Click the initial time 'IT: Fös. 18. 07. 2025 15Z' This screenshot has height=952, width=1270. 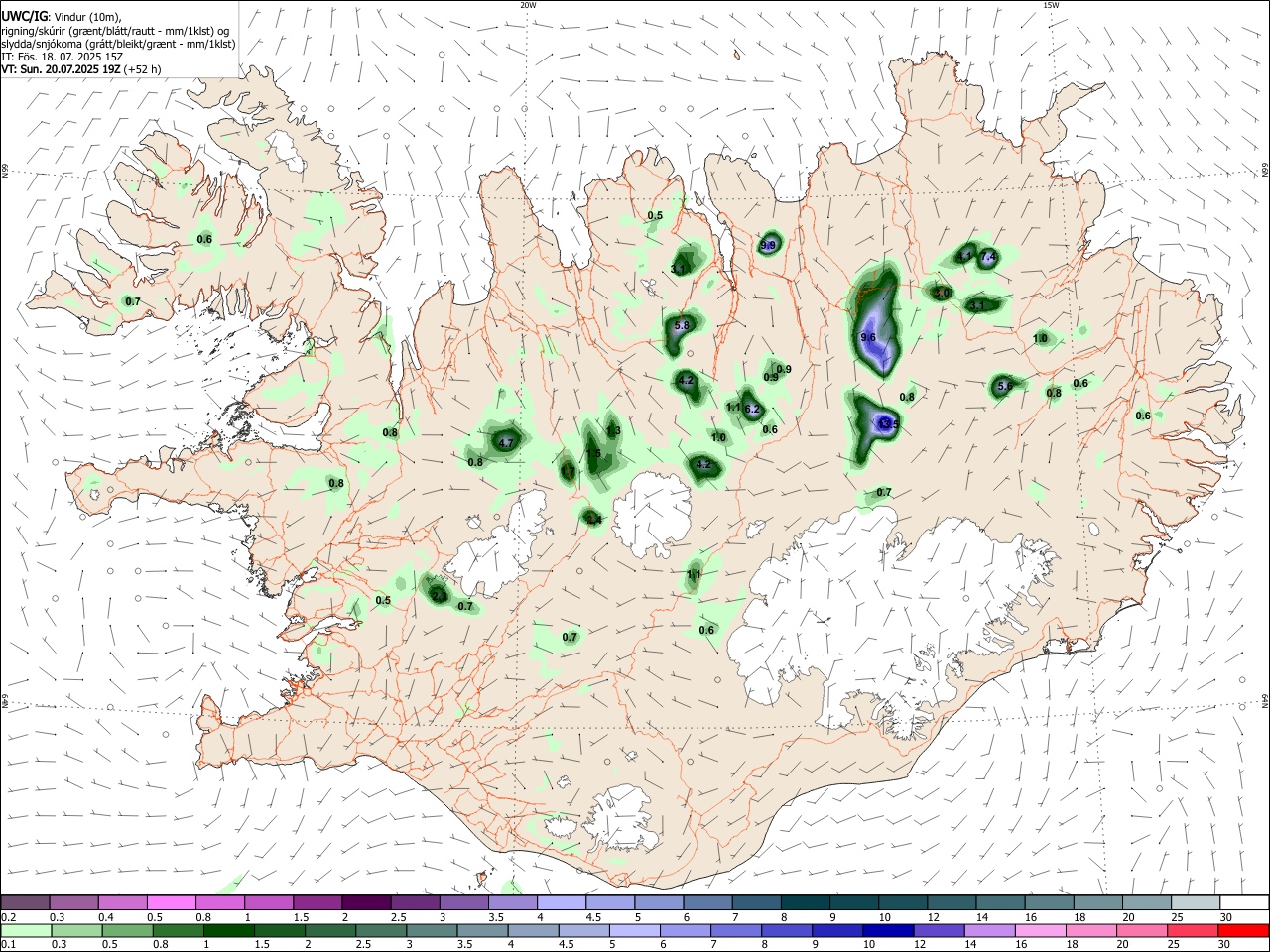tap(62, 57)
